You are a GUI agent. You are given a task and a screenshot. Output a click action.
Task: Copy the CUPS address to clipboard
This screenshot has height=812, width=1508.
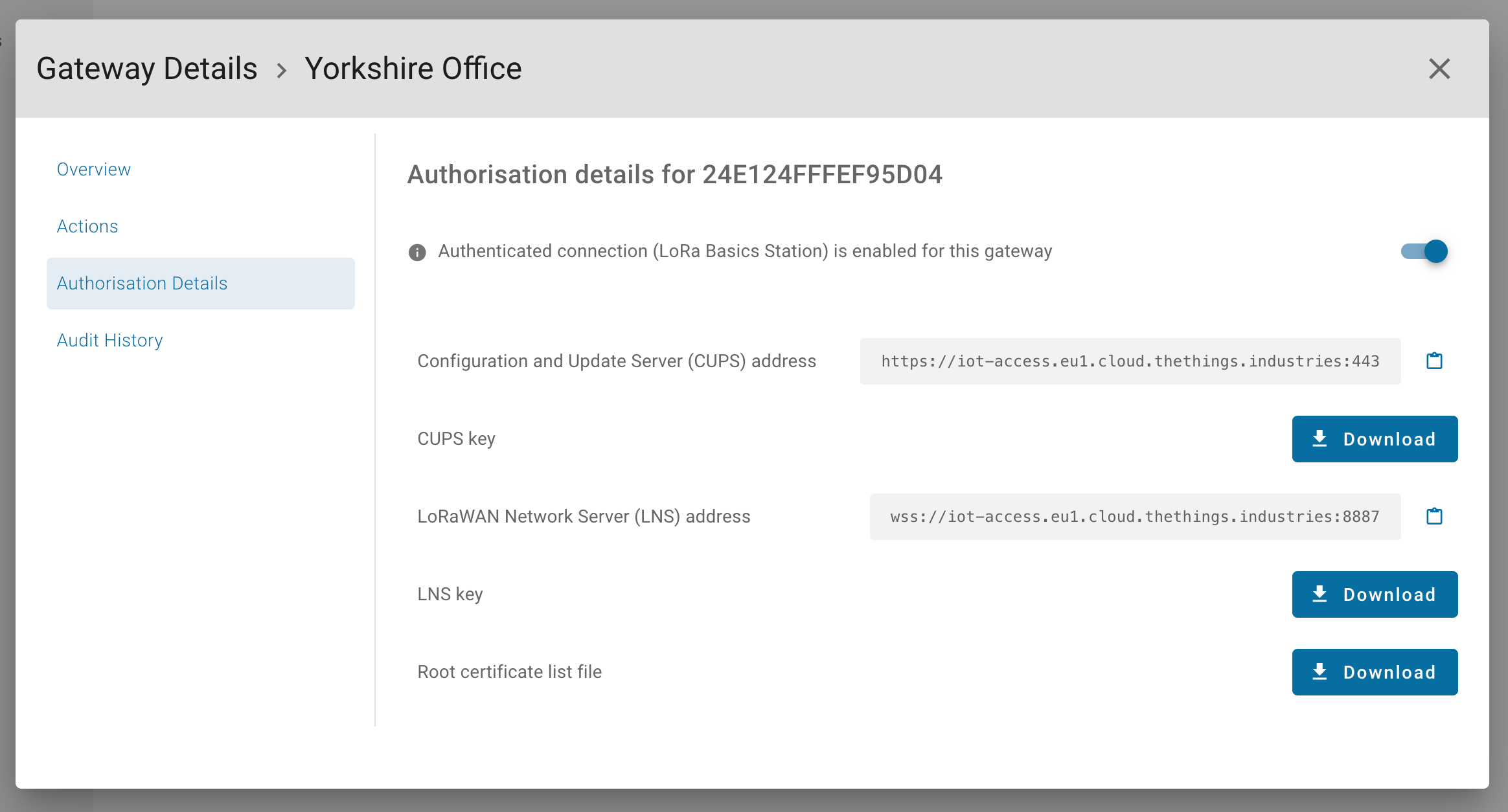tap(1434, 361)
